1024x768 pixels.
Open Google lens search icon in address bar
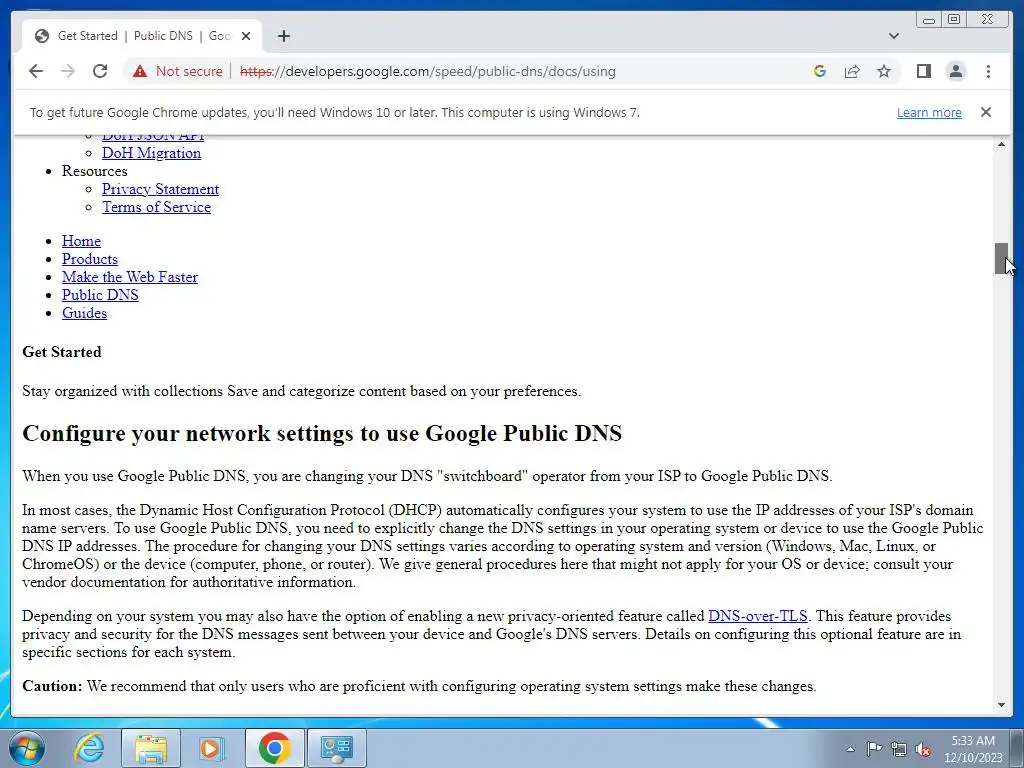[820, 71]
